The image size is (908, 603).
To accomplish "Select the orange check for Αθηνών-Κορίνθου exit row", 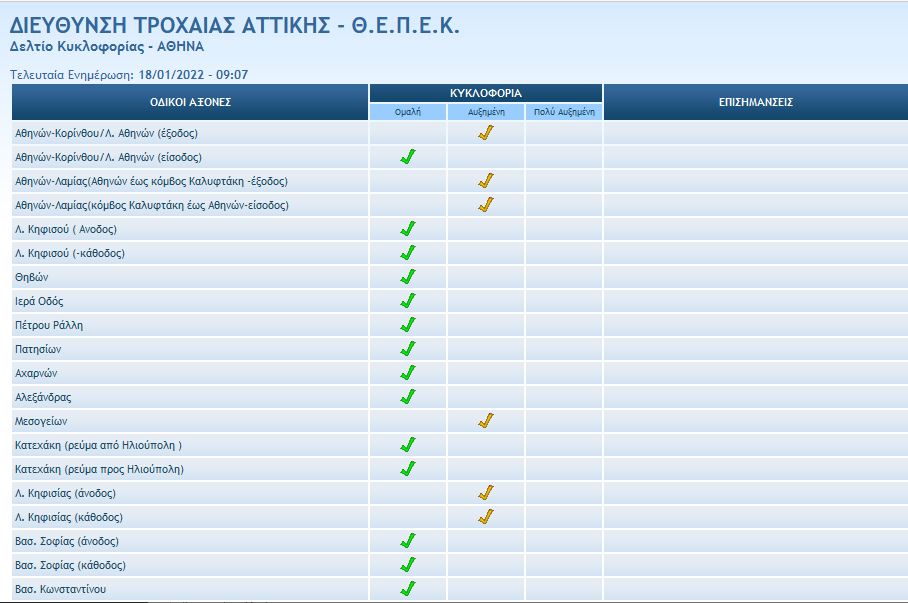I will click(485, 131).
